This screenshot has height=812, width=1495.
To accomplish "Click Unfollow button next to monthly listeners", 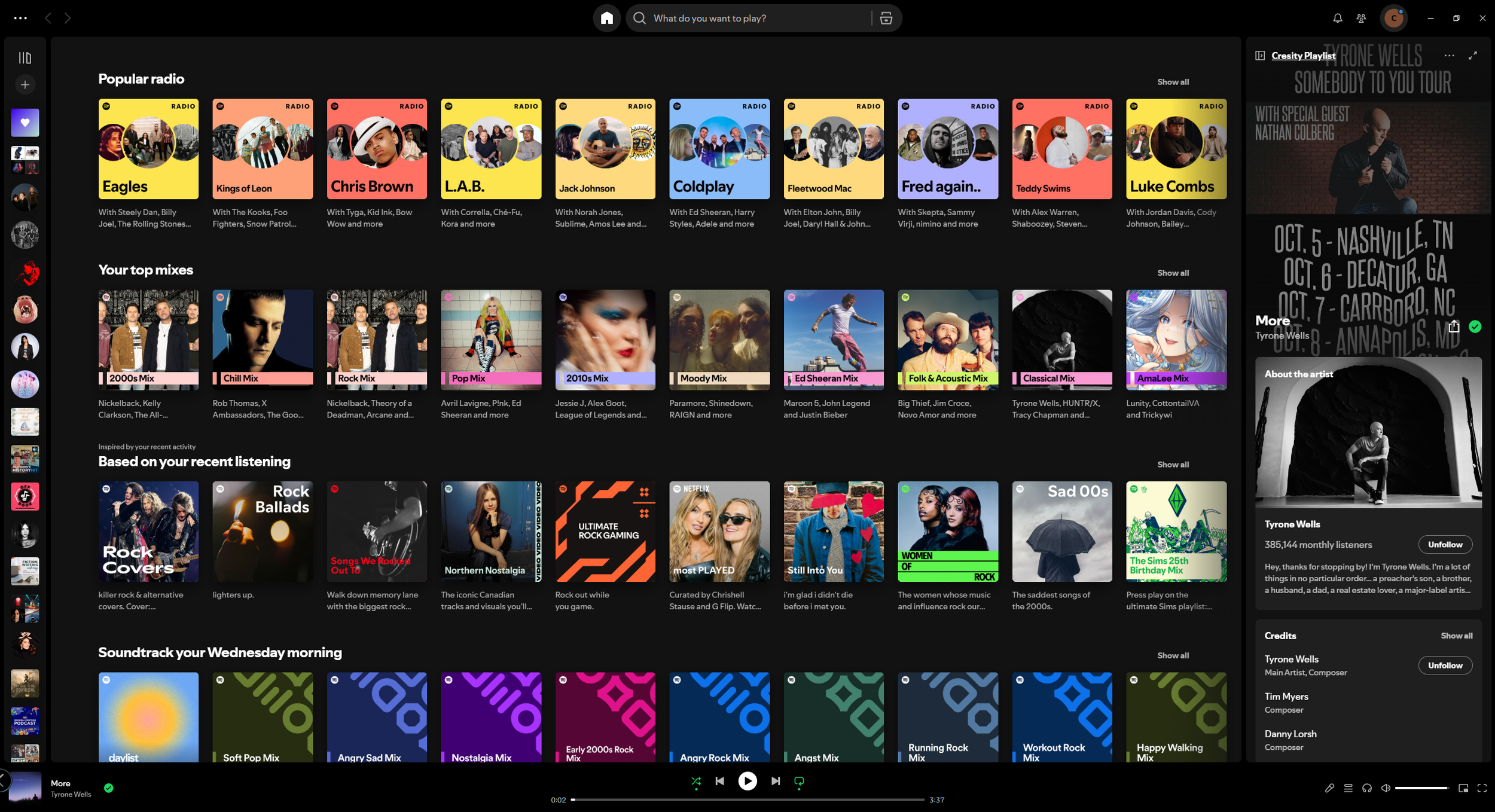I will (1445, 544).
